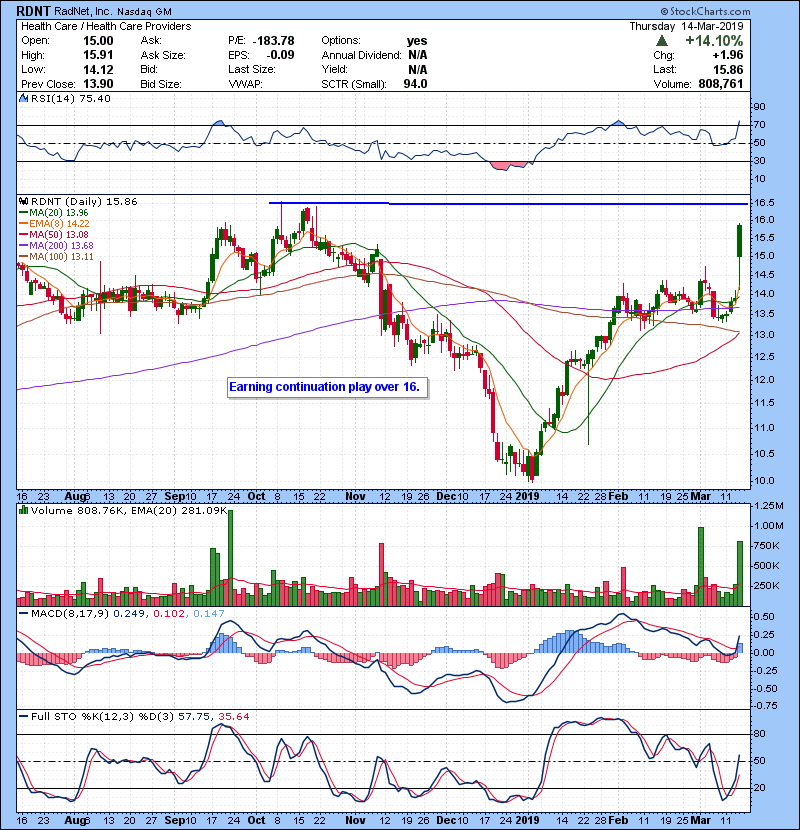Click the Nasdaq GM exchange label

144,12
